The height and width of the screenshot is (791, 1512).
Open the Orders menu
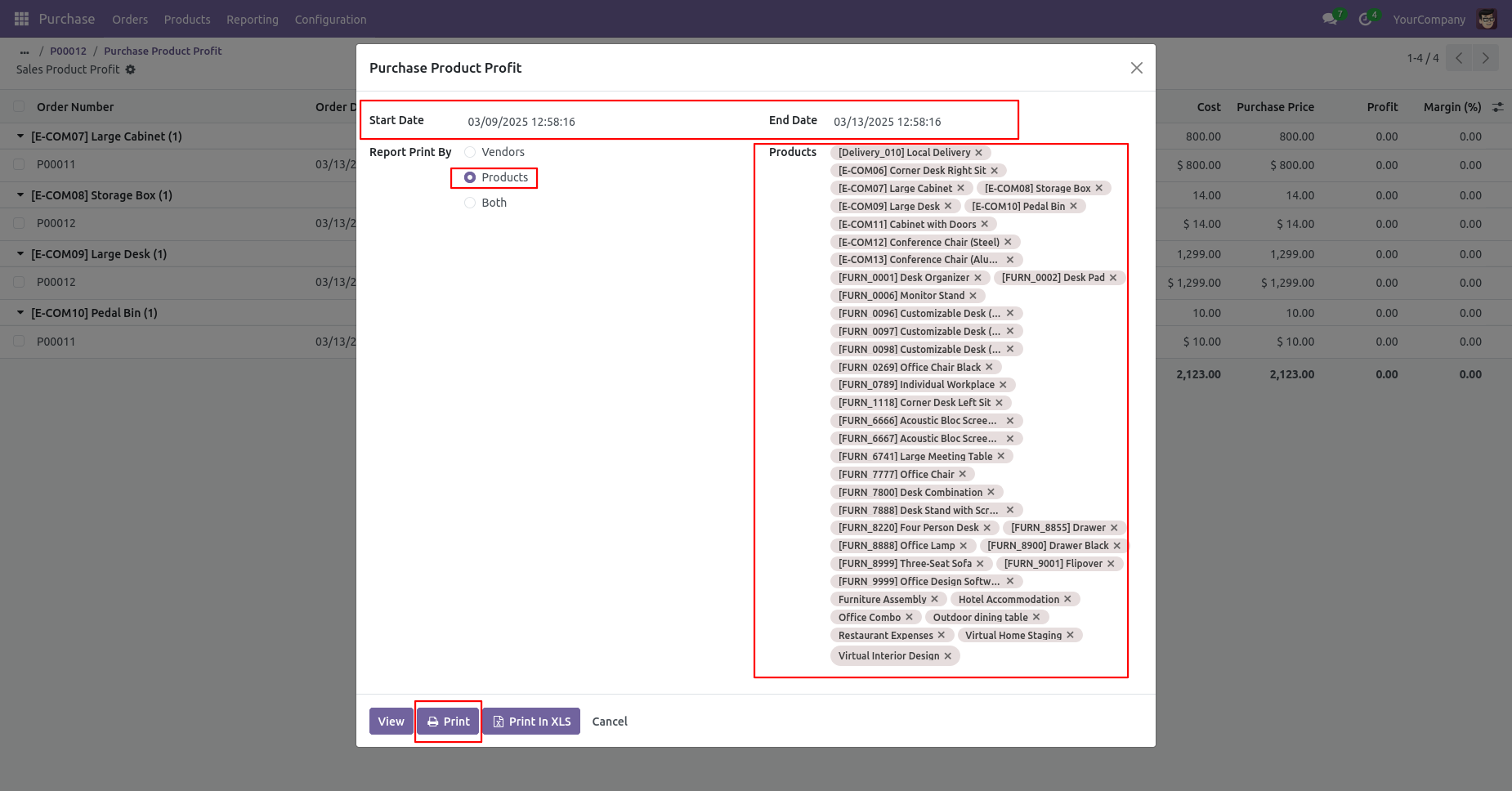tap(130, 20)
